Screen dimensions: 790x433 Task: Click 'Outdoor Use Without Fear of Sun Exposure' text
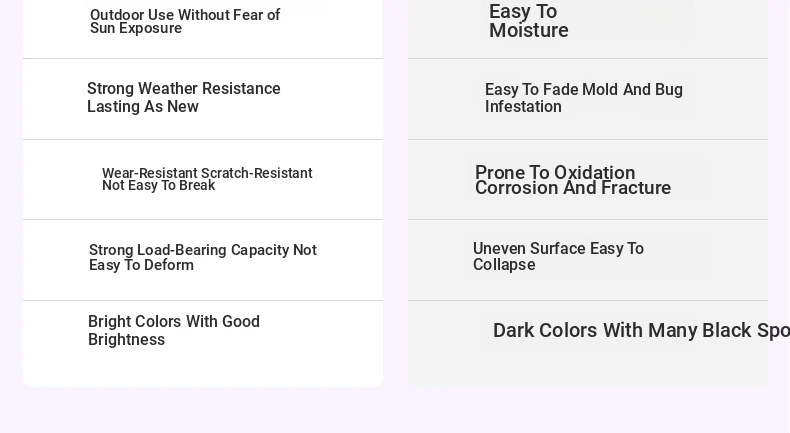(x=185, y=22)
